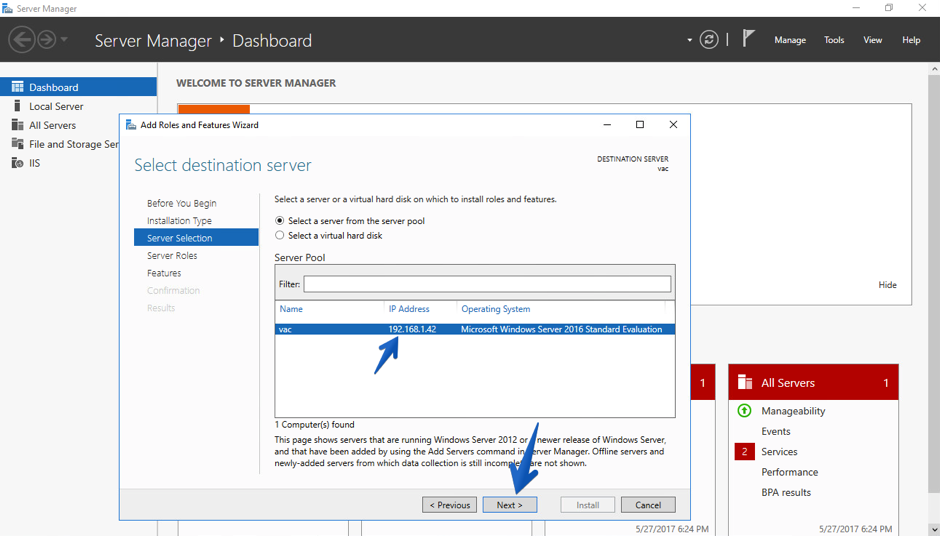Open navigation history dropdown arrow beside forward button
Screen dimensions: 940x536
coord(64,40)
